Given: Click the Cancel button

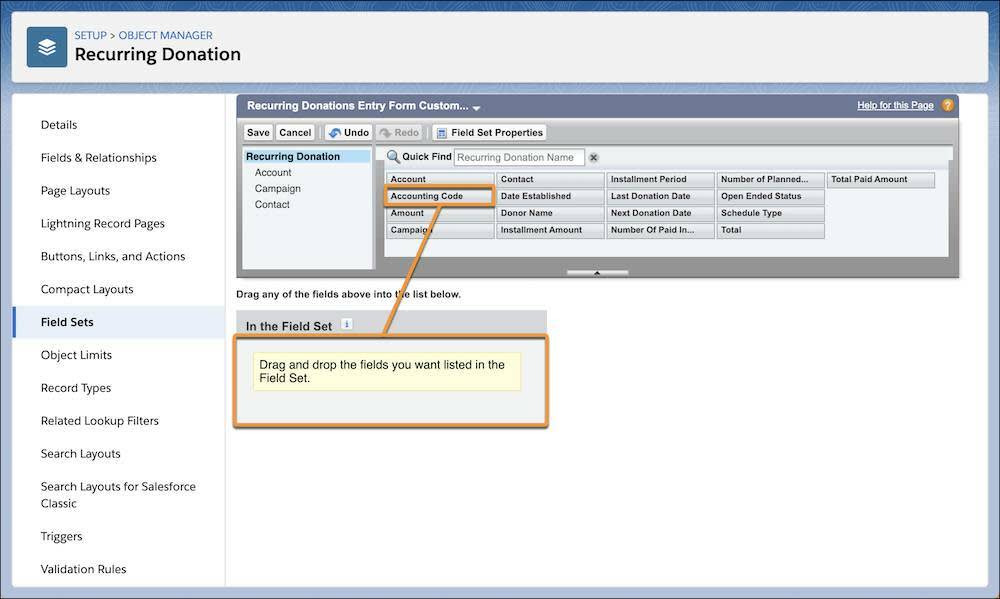Looking at the screenshot, I should 295,133.
